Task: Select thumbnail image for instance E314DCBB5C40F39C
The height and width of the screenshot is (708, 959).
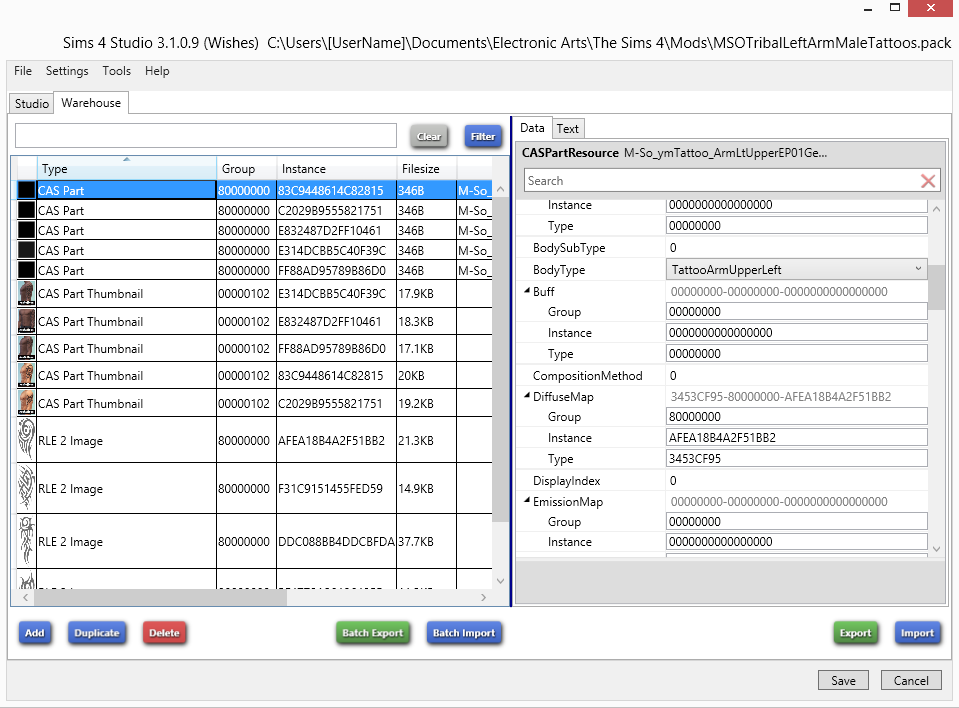Action: click(26, 294)
